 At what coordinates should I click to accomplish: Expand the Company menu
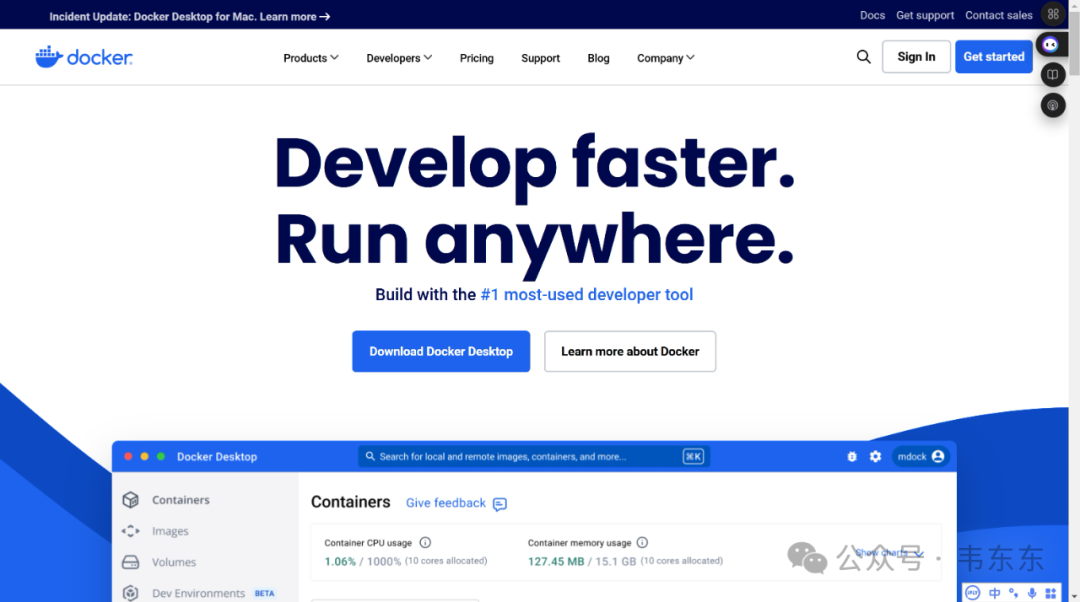665,58
